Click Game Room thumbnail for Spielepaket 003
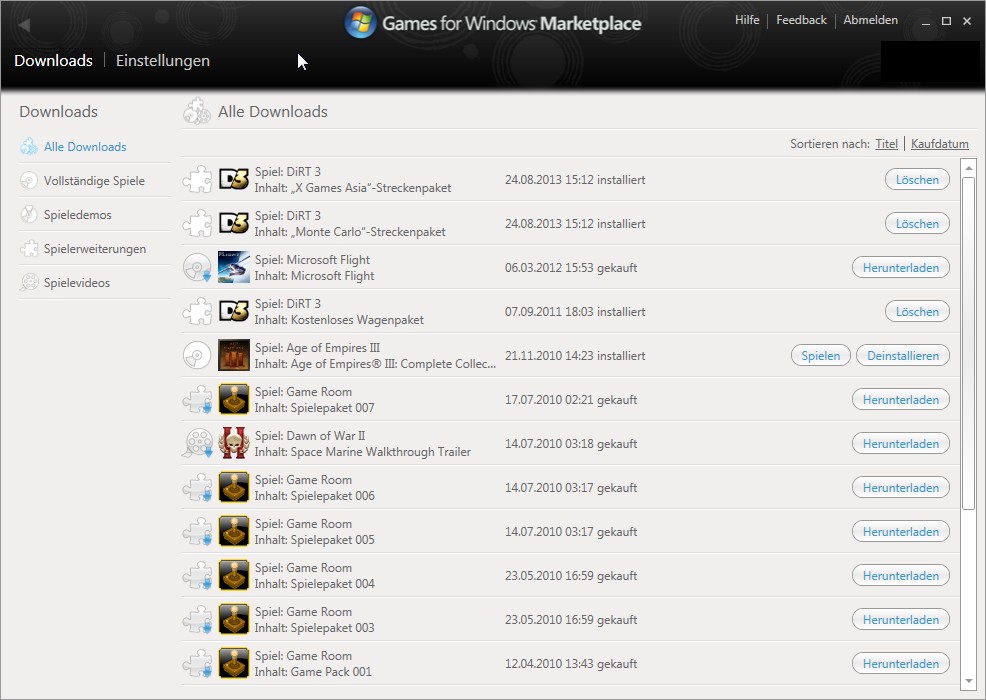Image resolution: width=986 pixels, height=700 pixels. pos(234,619)
